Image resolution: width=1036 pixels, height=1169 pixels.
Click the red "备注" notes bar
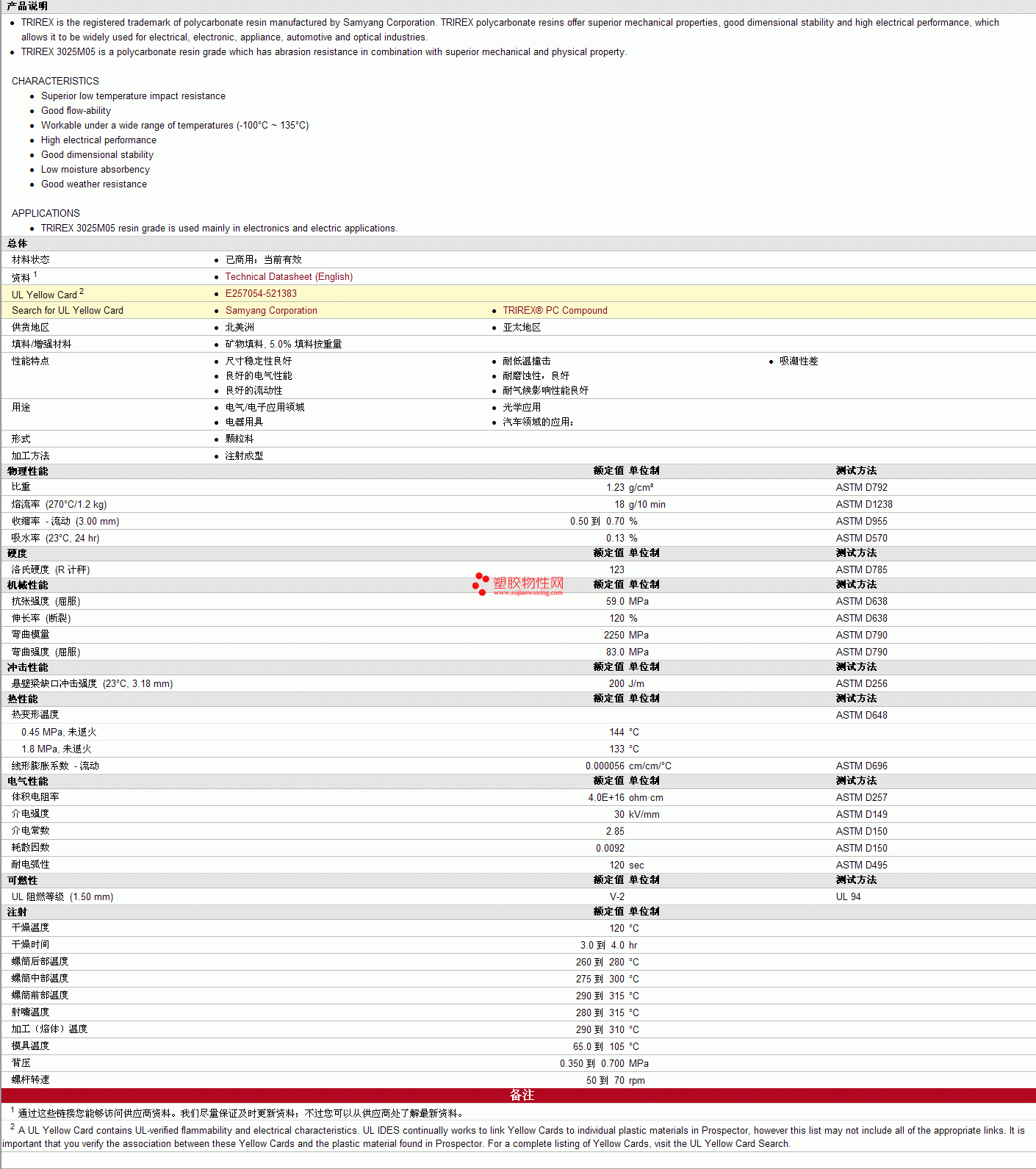[518, 1096]
